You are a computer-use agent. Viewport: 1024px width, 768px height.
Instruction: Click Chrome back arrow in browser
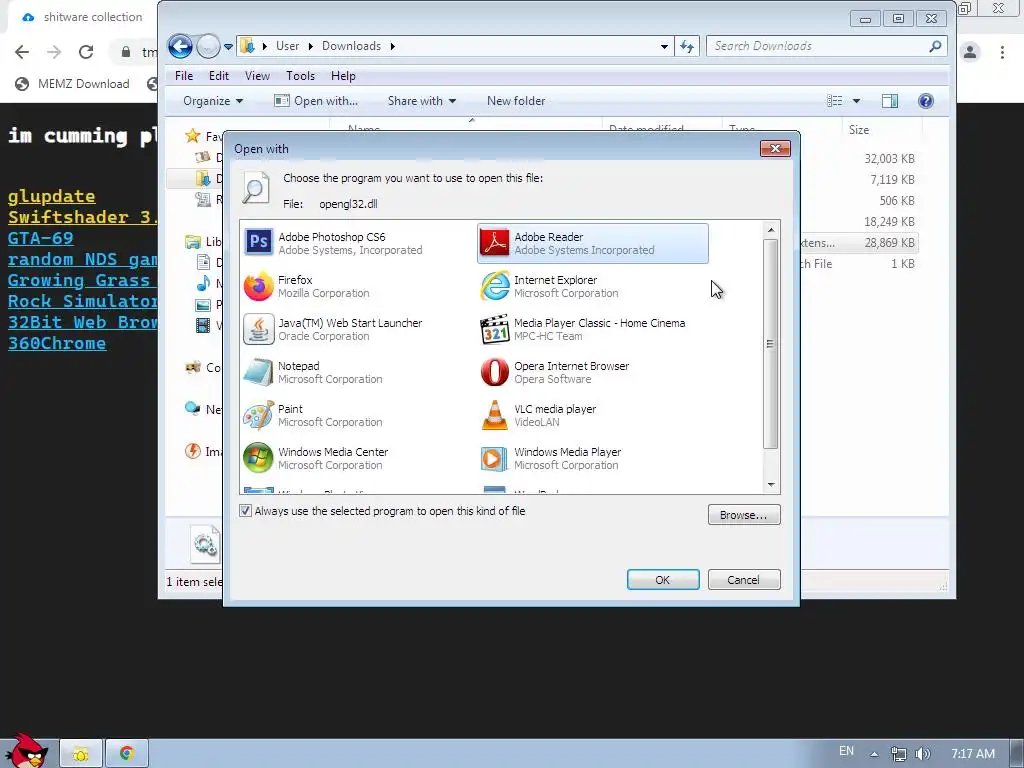click(22, 52)
